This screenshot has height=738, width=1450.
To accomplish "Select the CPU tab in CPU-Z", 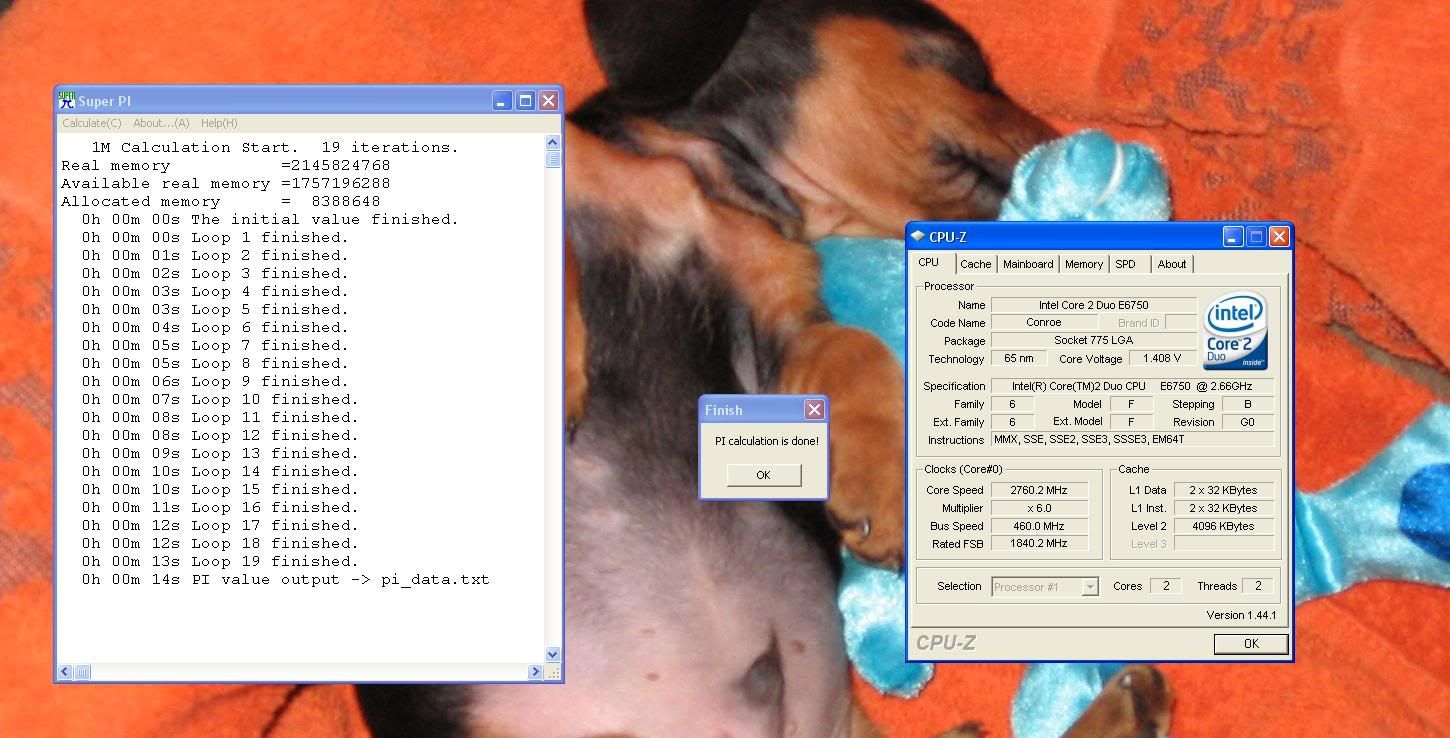I will tap(929, 262).
